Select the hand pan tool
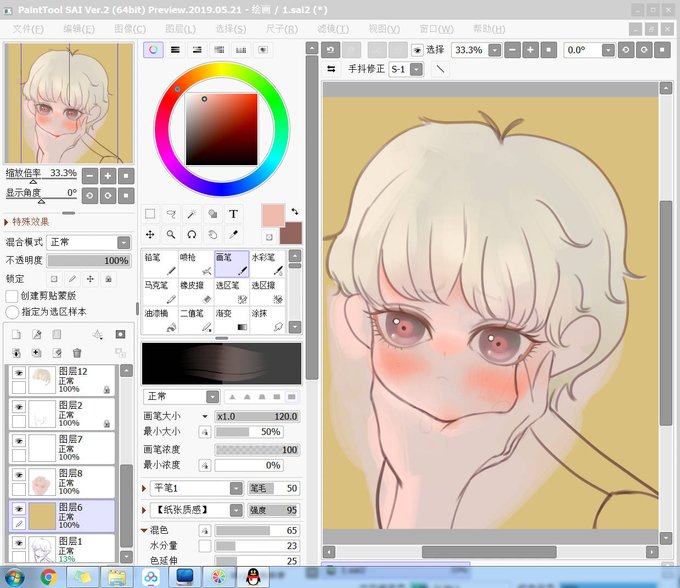 point(212,235)
